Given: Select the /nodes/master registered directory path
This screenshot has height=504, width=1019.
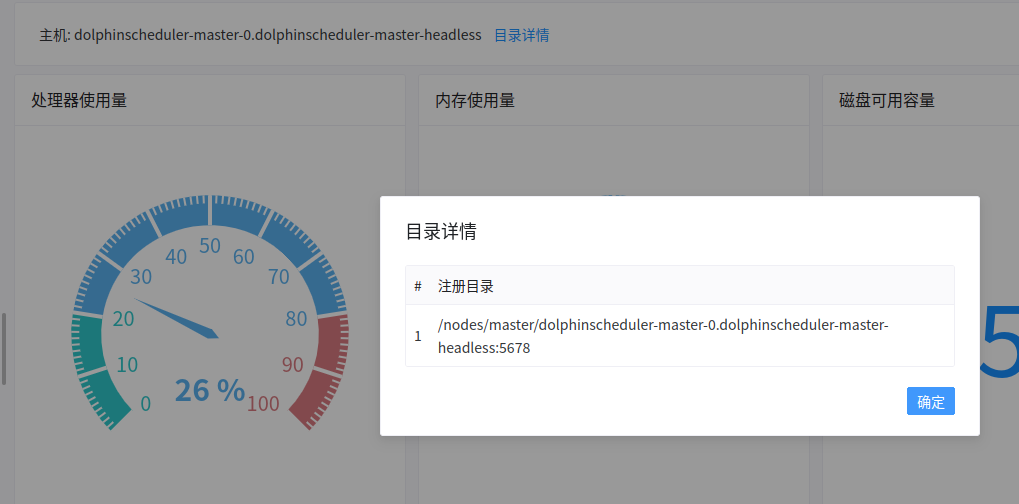Looking at the screenshot, I should [663, 336].
